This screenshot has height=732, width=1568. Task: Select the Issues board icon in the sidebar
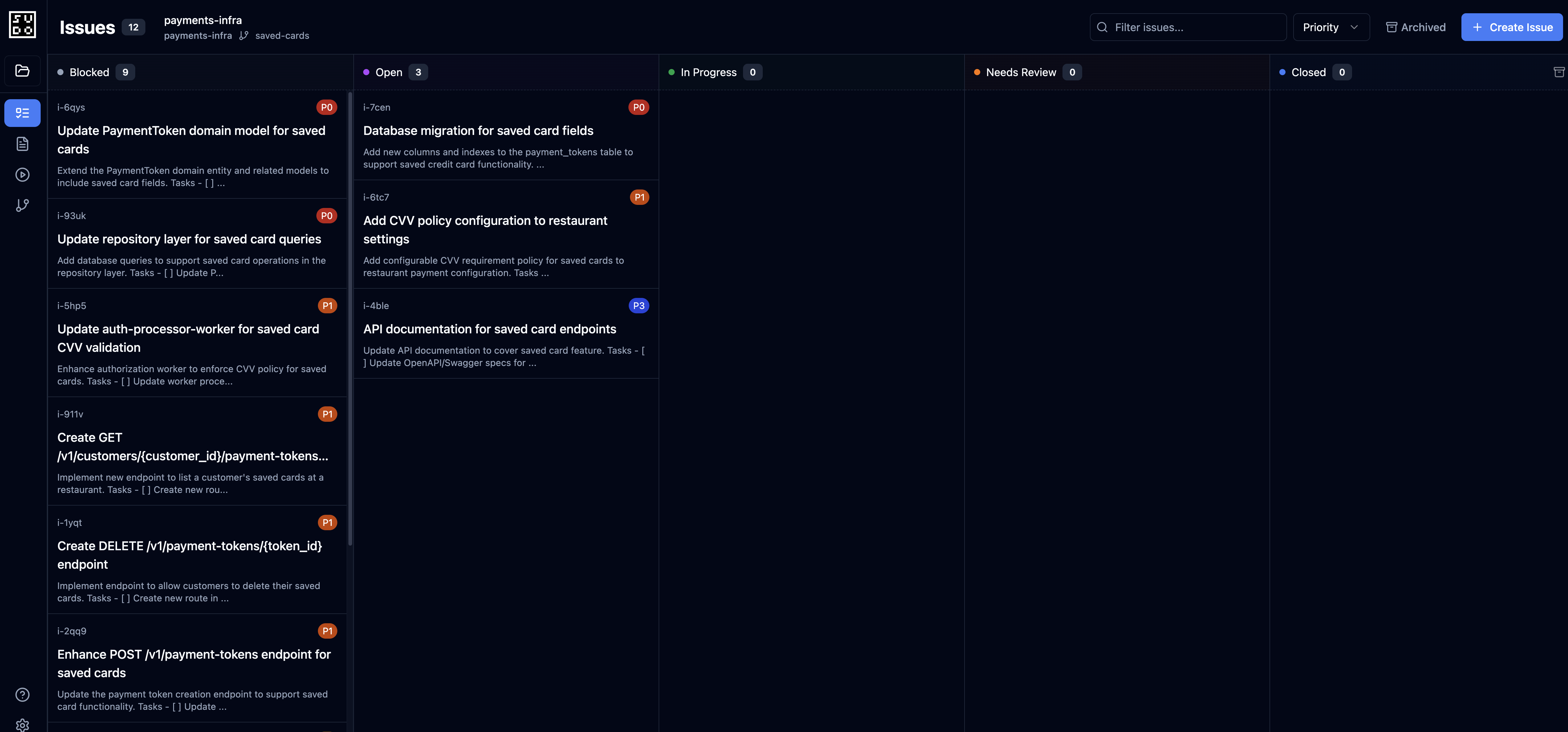[x=22, y=113]
